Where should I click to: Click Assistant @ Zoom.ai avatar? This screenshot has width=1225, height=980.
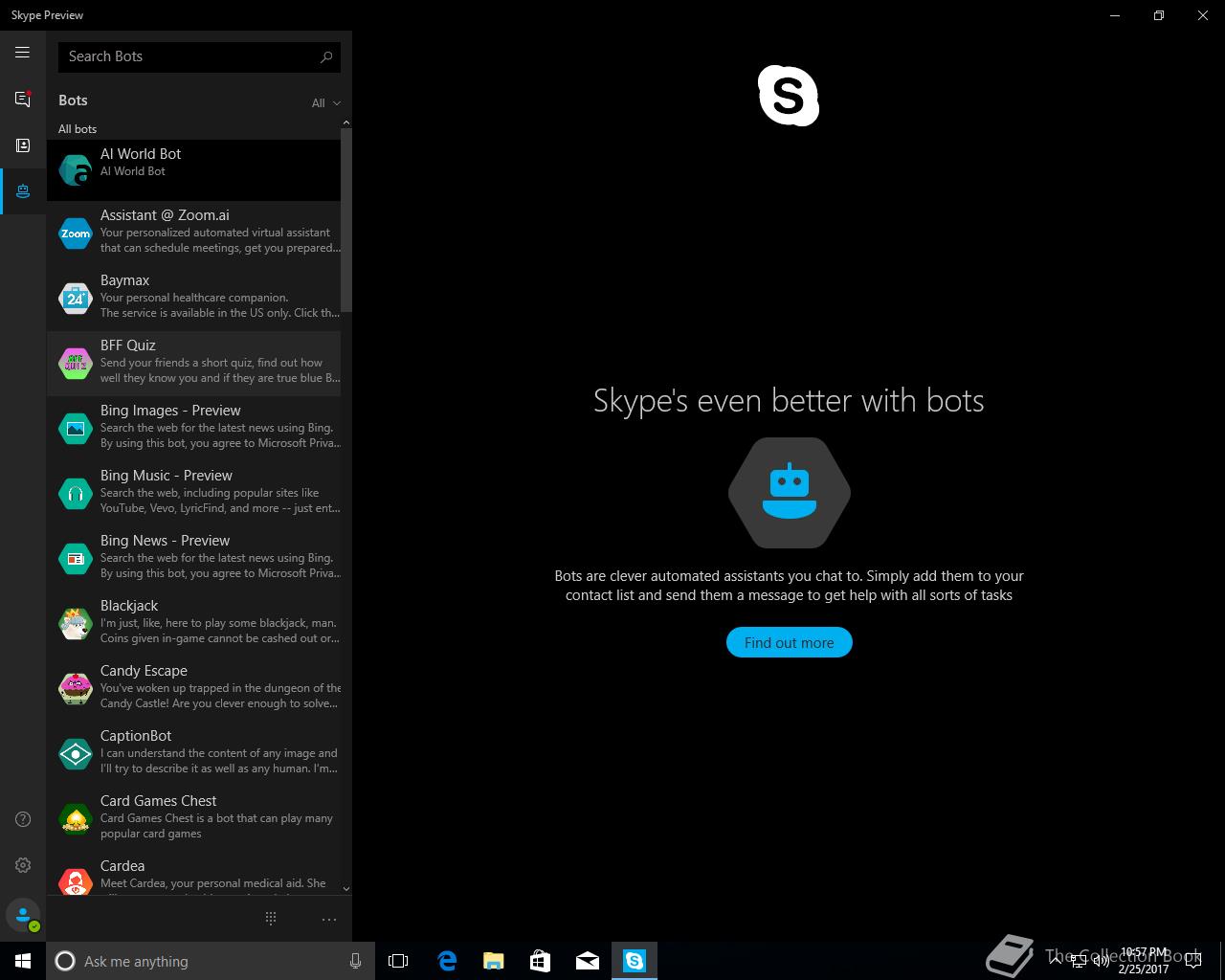tap(76, 233)
